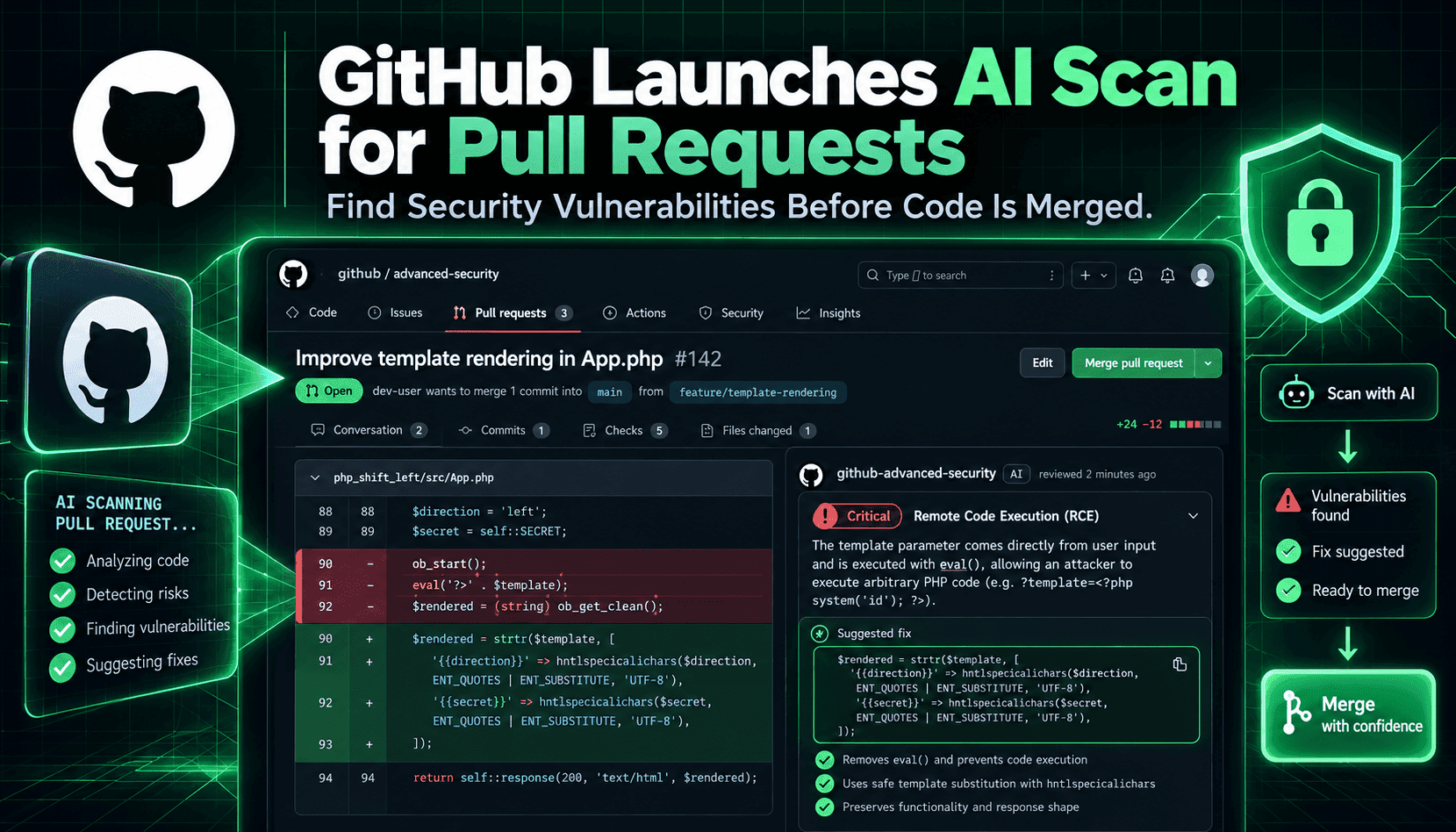Click the diff stat +24 −12 bar

(1168, 424)
